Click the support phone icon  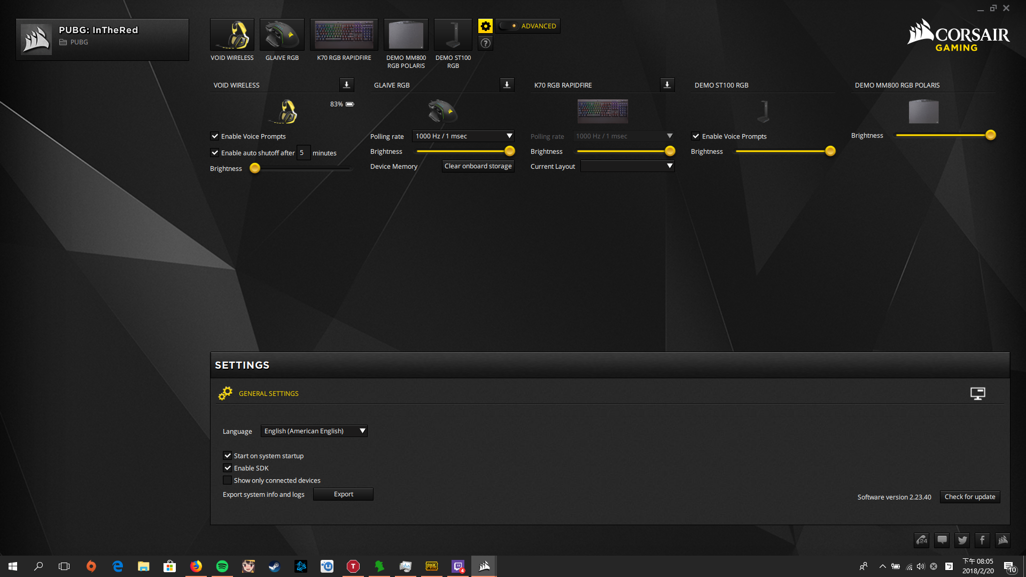[x=921, y=540]
